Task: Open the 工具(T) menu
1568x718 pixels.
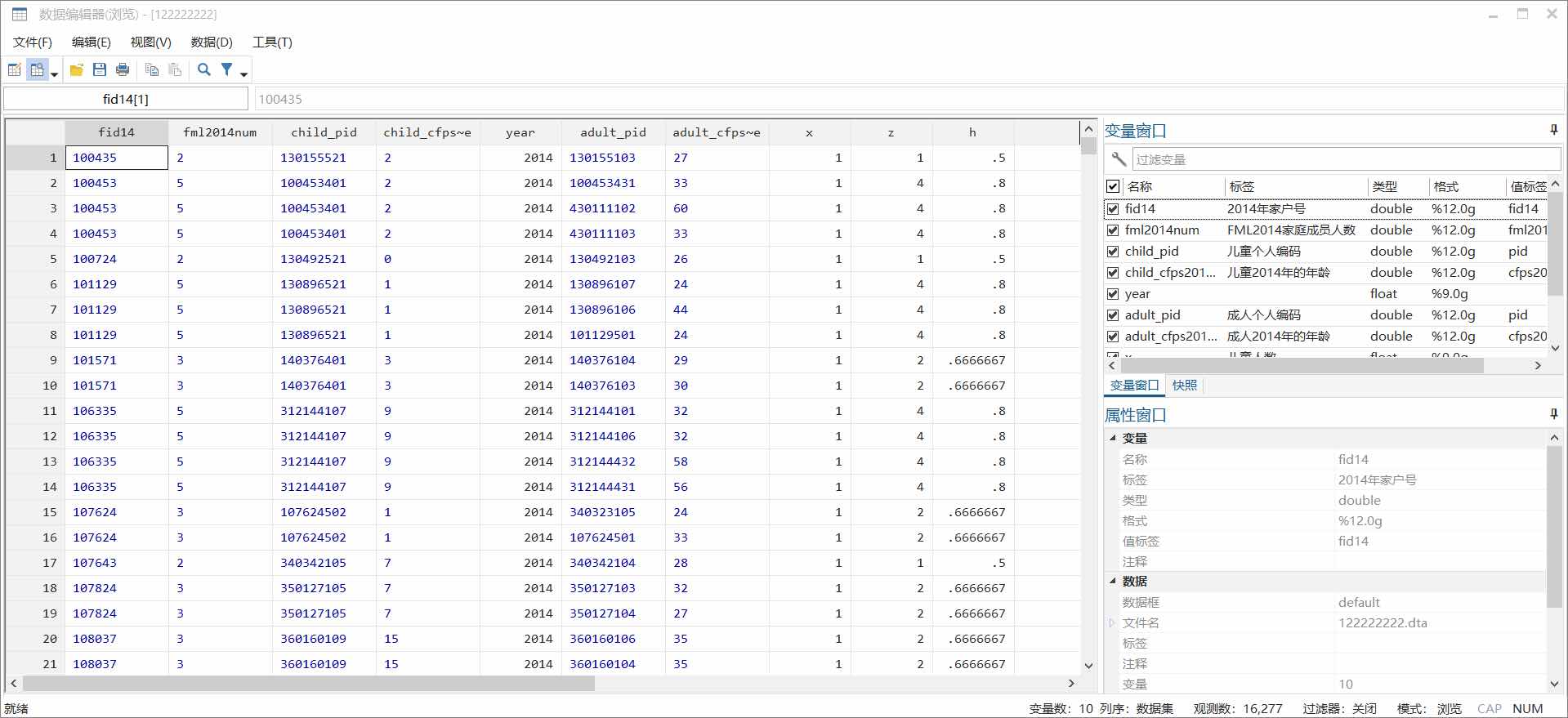Action: coord(272,42)
